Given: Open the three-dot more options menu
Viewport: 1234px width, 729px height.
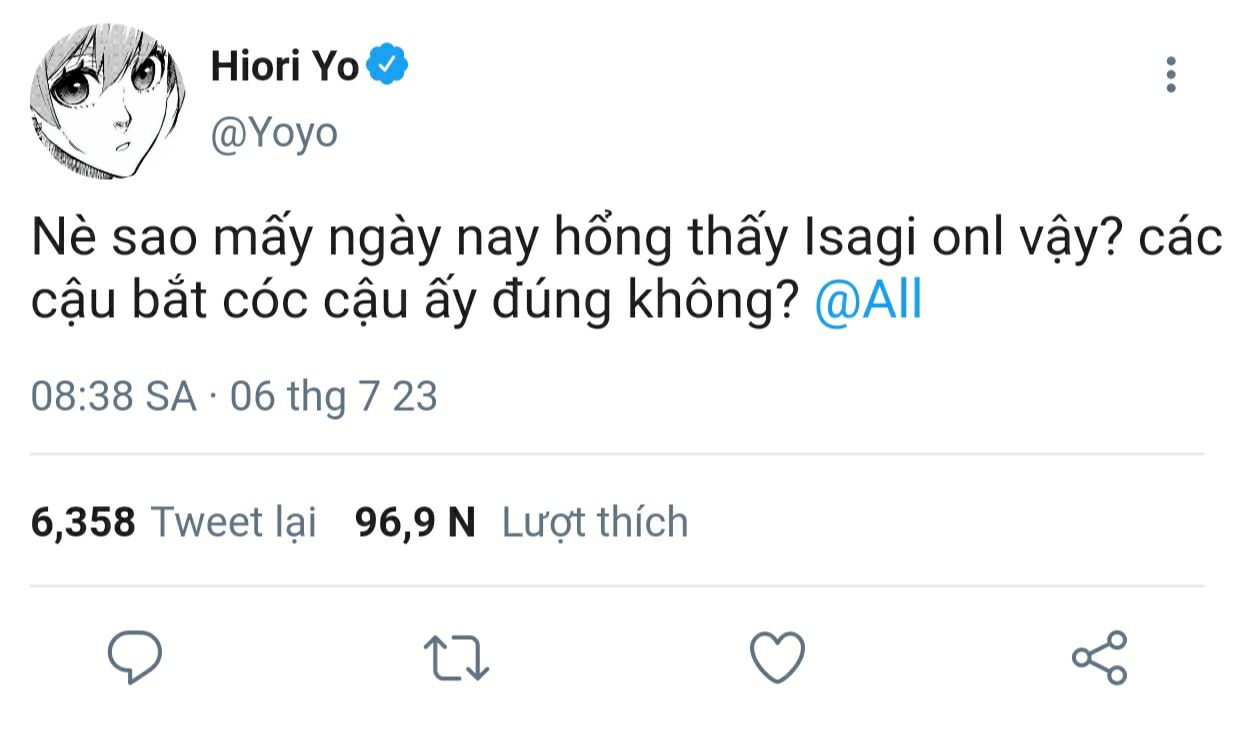Looking at the screenshot, I should click(x=1171, y=75).
